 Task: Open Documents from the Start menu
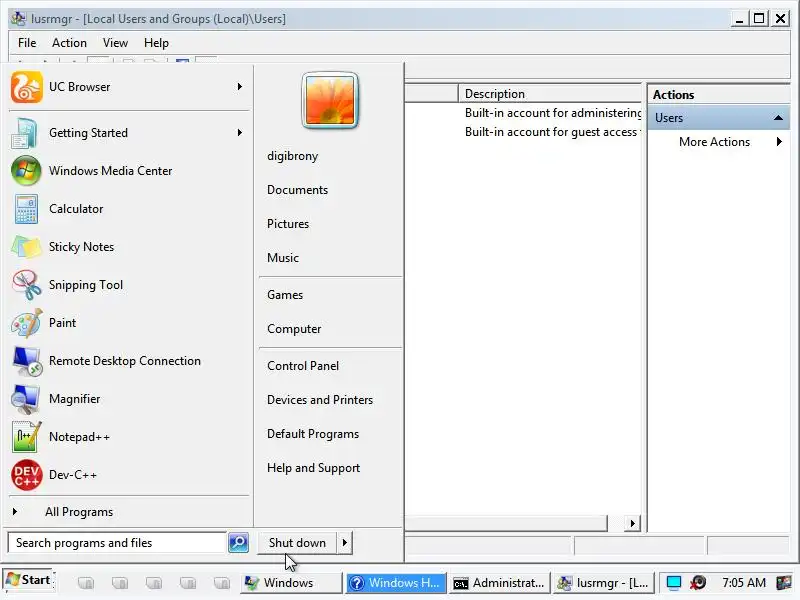click(x=297, y=190)
